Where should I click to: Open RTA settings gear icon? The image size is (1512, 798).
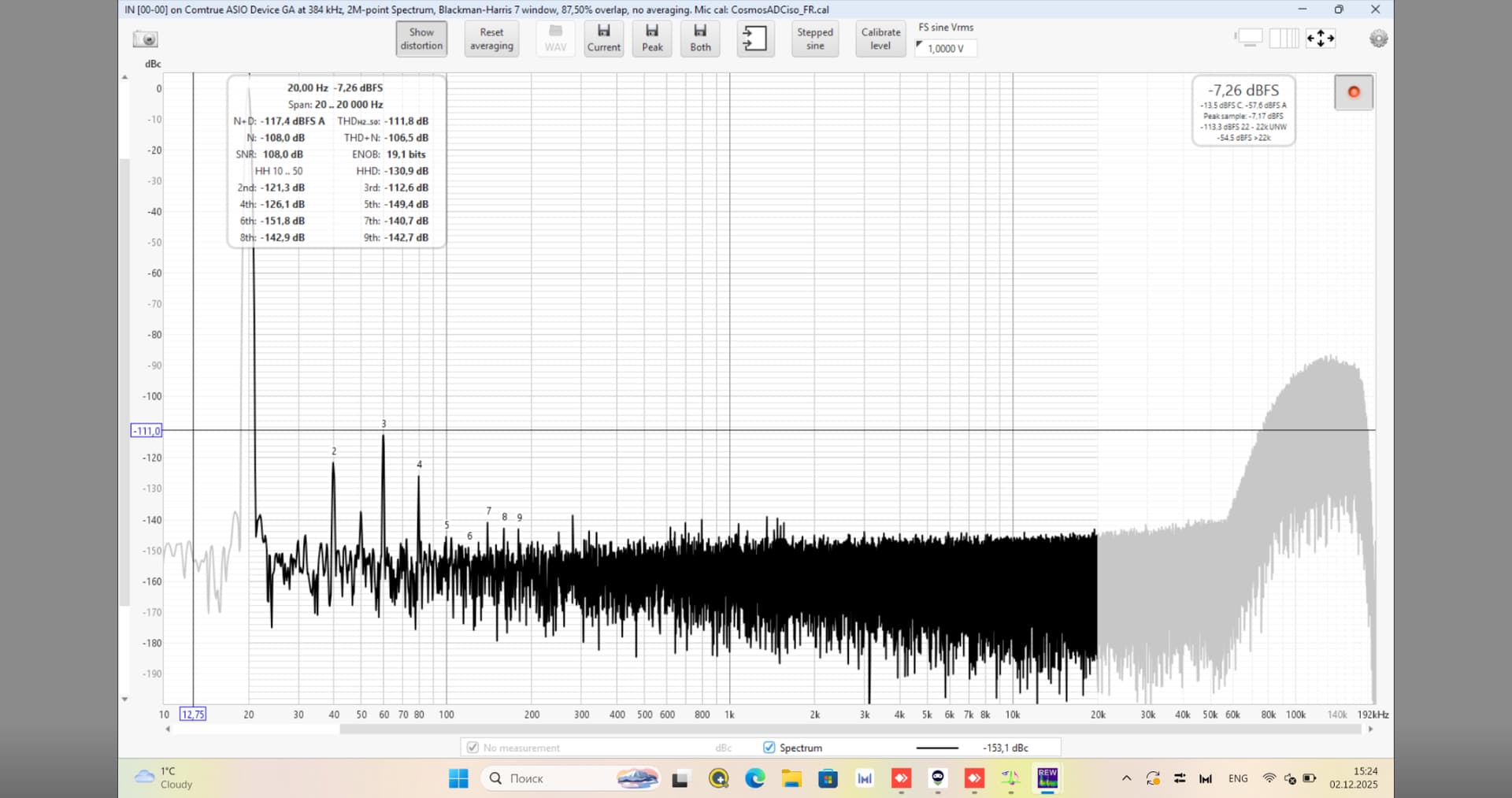[x=1378, y=39]
